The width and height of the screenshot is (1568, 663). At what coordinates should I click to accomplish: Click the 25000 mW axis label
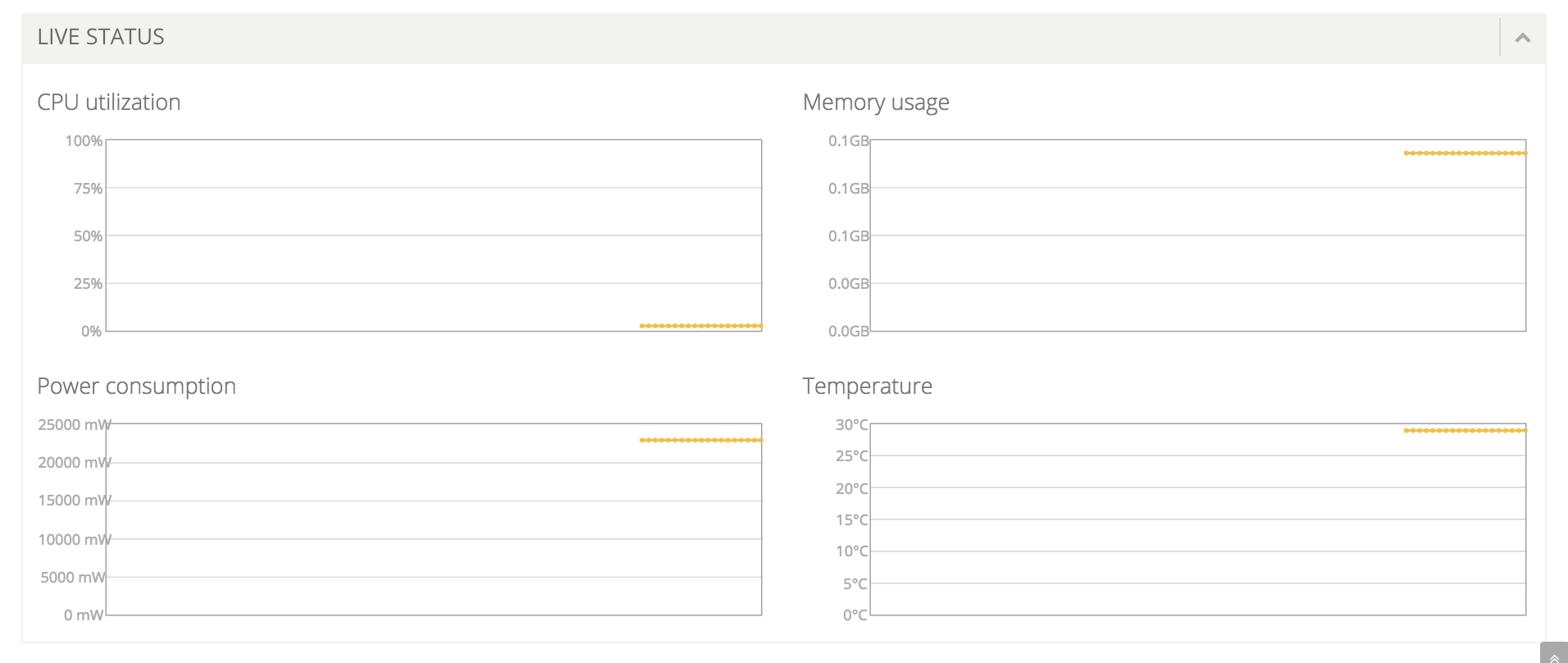click(75, 425)
